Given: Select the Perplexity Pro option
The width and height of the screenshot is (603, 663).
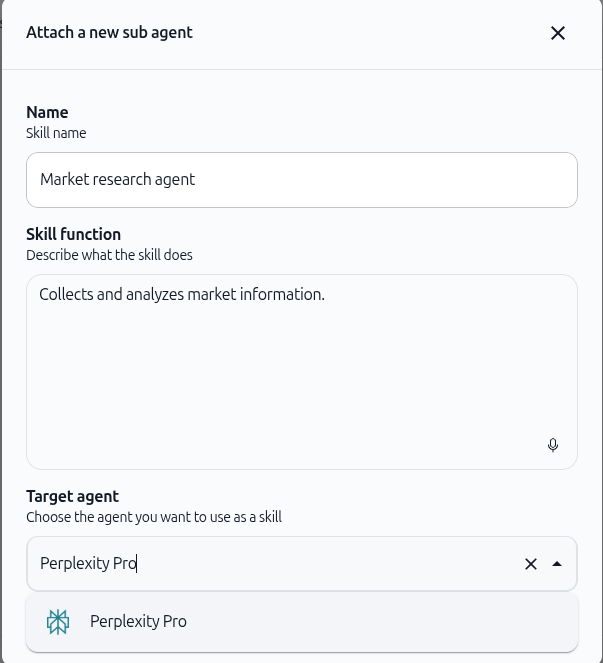Looking at the screenshot, I should [302, 622].
